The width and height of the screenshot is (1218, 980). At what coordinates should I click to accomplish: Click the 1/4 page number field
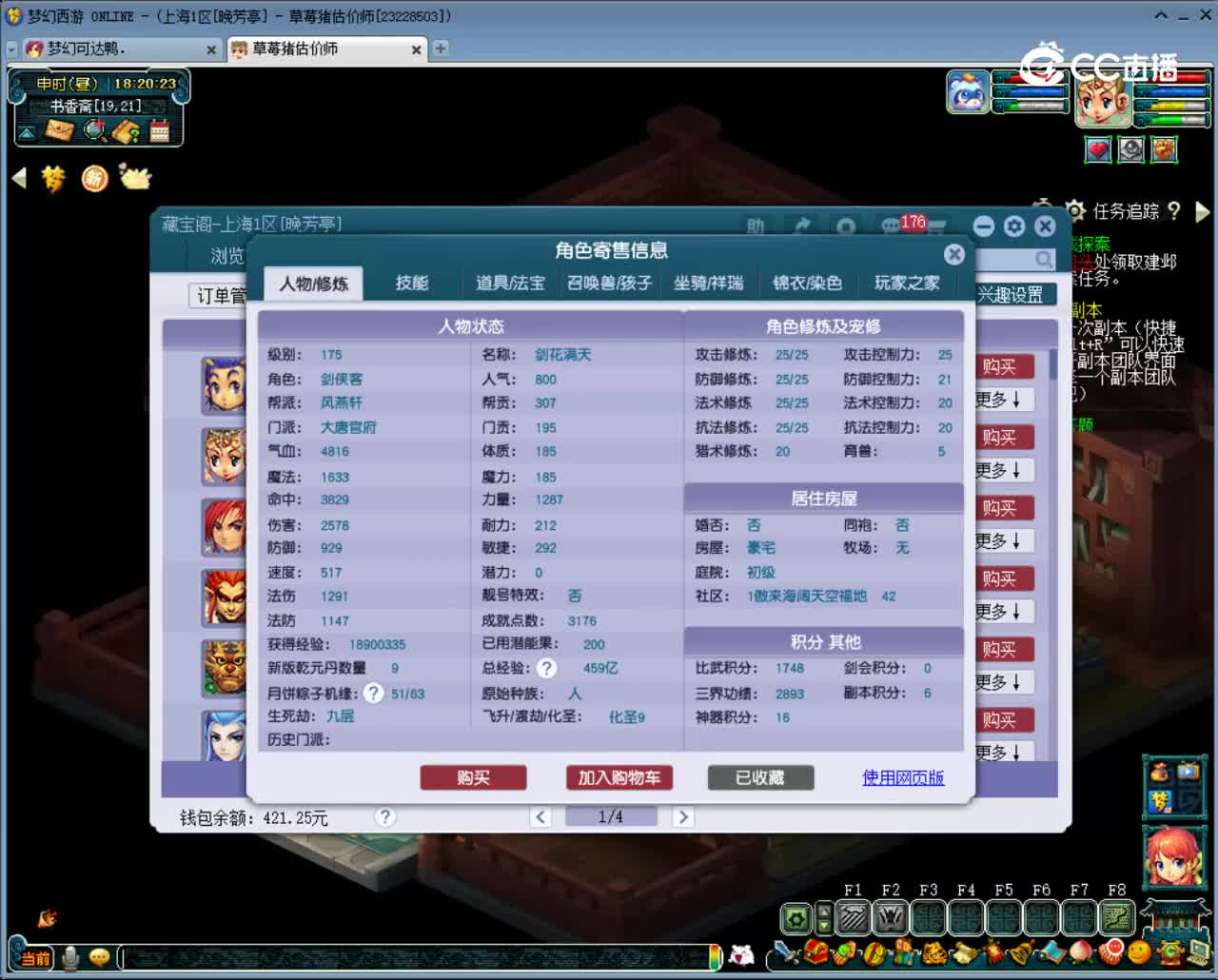(x=611, y=817)
